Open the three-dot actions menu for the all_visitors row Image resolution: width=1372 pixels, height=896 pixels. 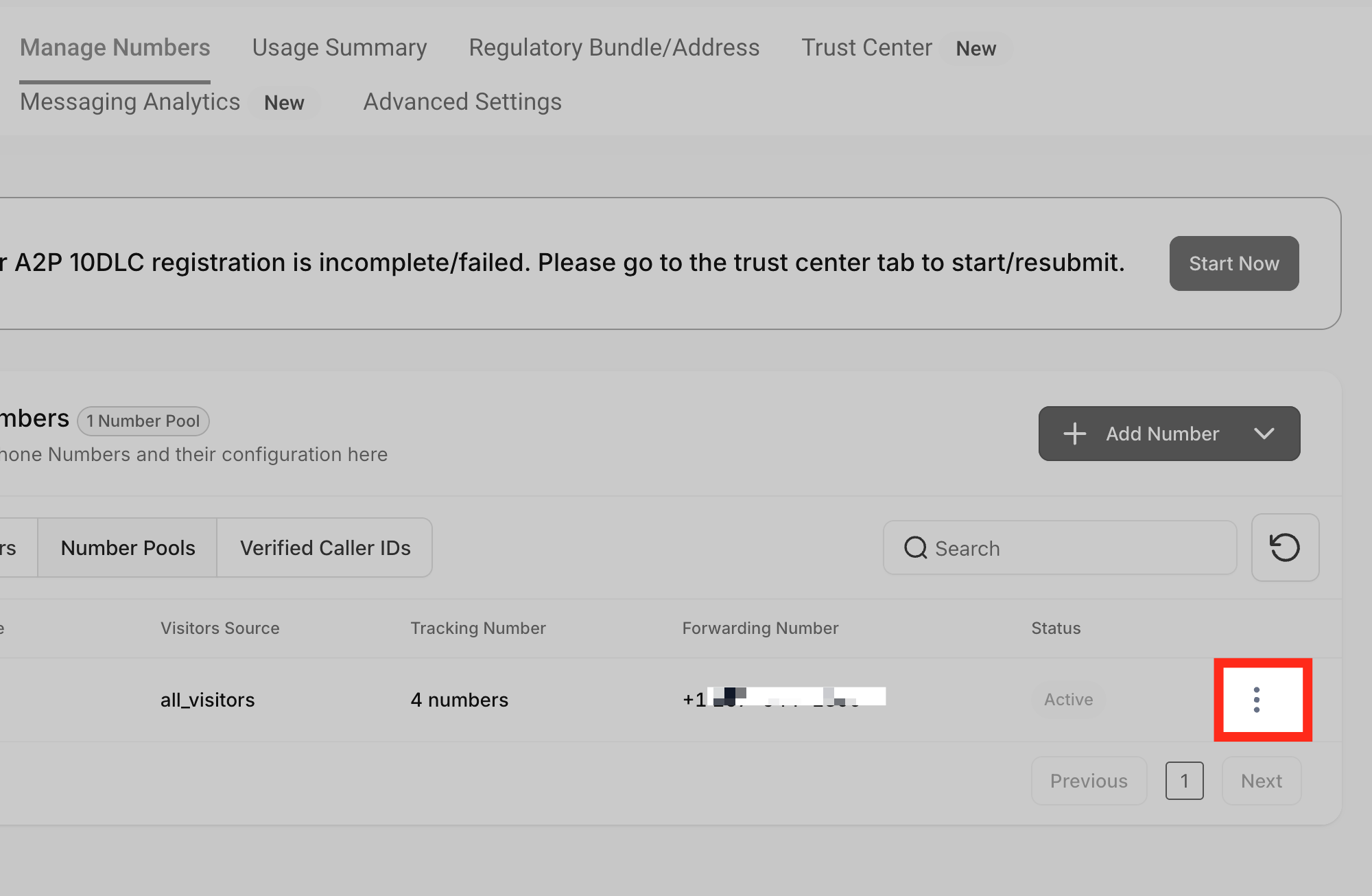(1257, 700)
